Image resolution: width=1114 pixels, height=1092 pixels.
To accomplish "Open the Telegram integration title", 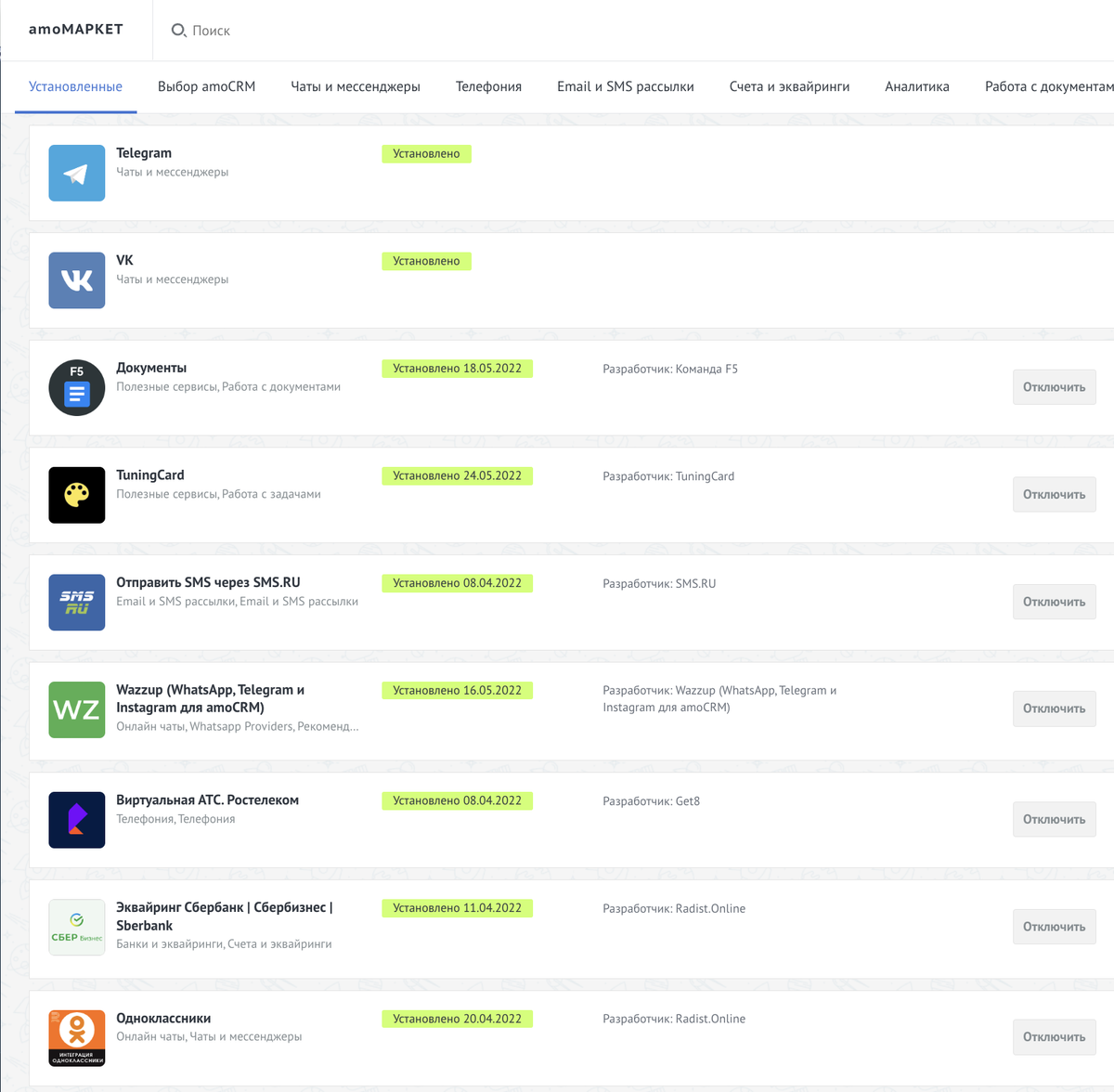I will 144,153.
